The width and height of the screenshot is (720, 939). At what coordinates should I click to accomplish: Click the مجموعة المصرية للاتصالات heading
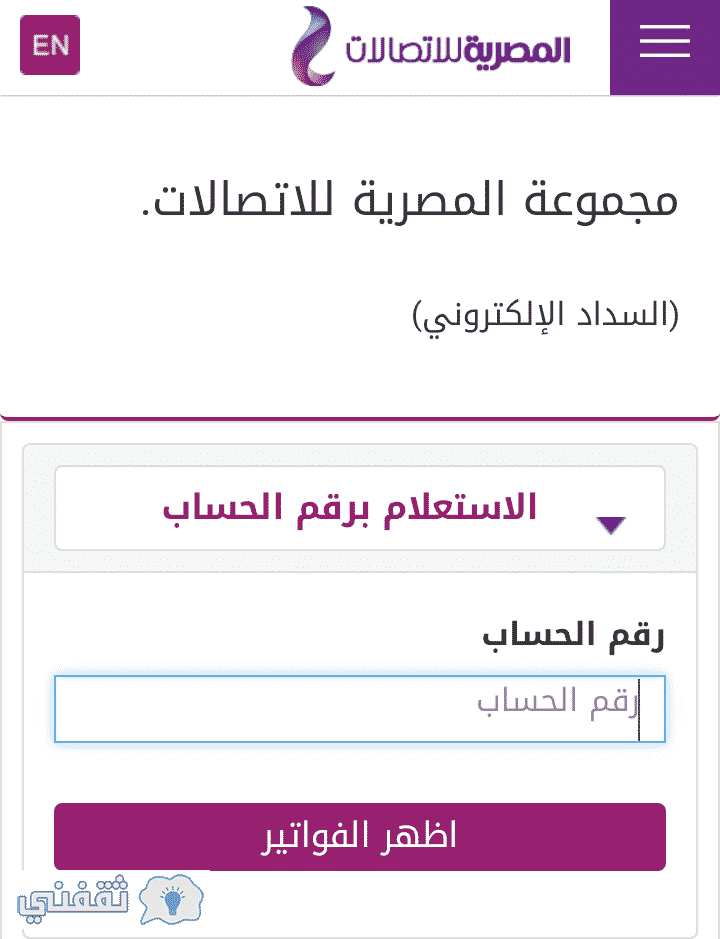[x=410, y=201]
